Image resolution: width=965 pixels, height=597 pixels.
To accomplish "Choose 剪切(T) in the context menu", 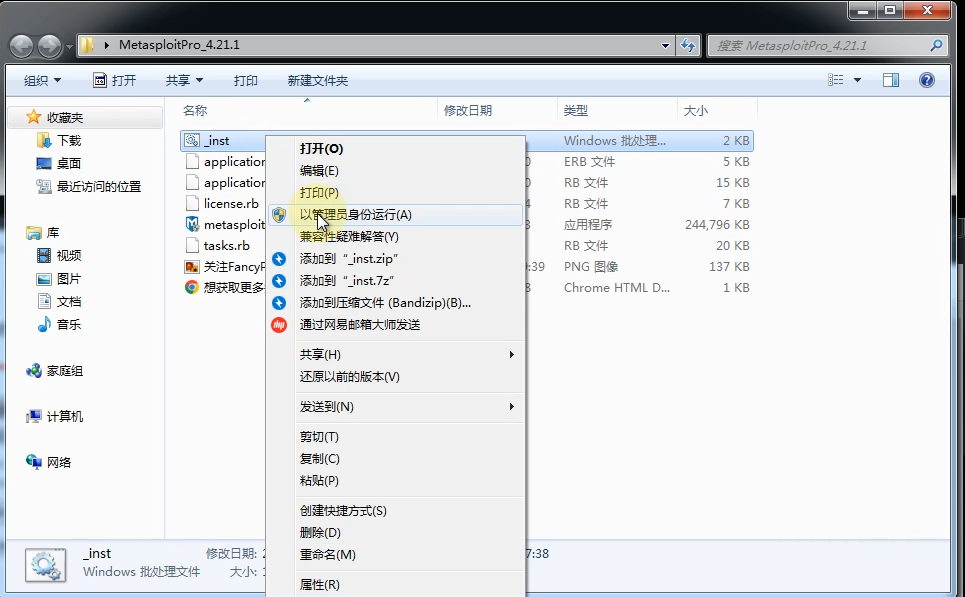I will (x=396, y=437).
